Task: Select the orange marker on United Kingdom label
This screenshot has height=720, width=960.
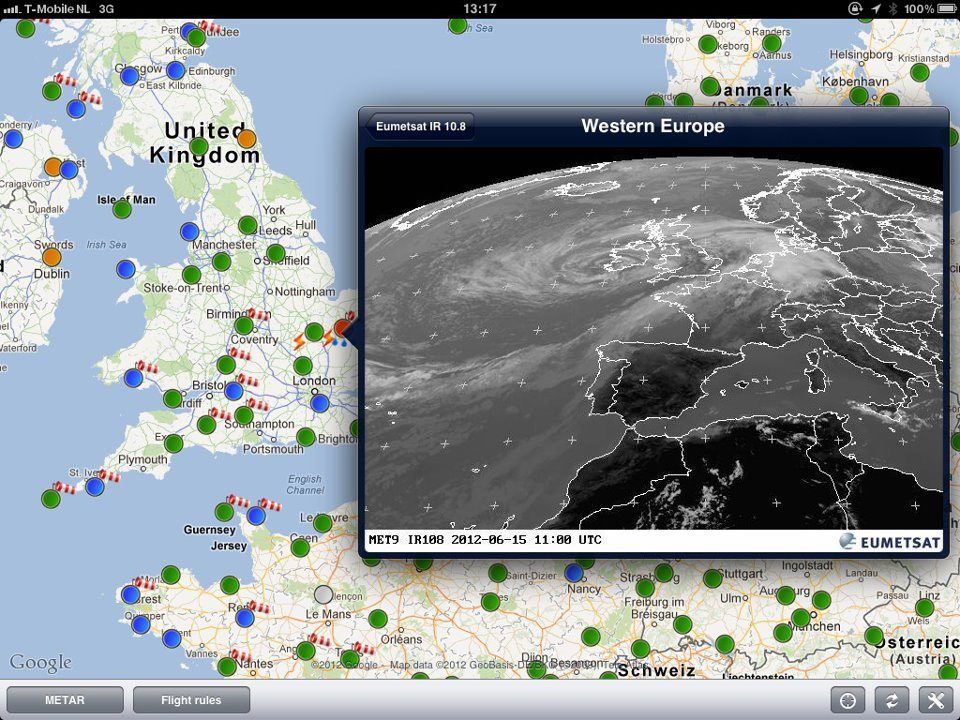Action: pos(246,138)
